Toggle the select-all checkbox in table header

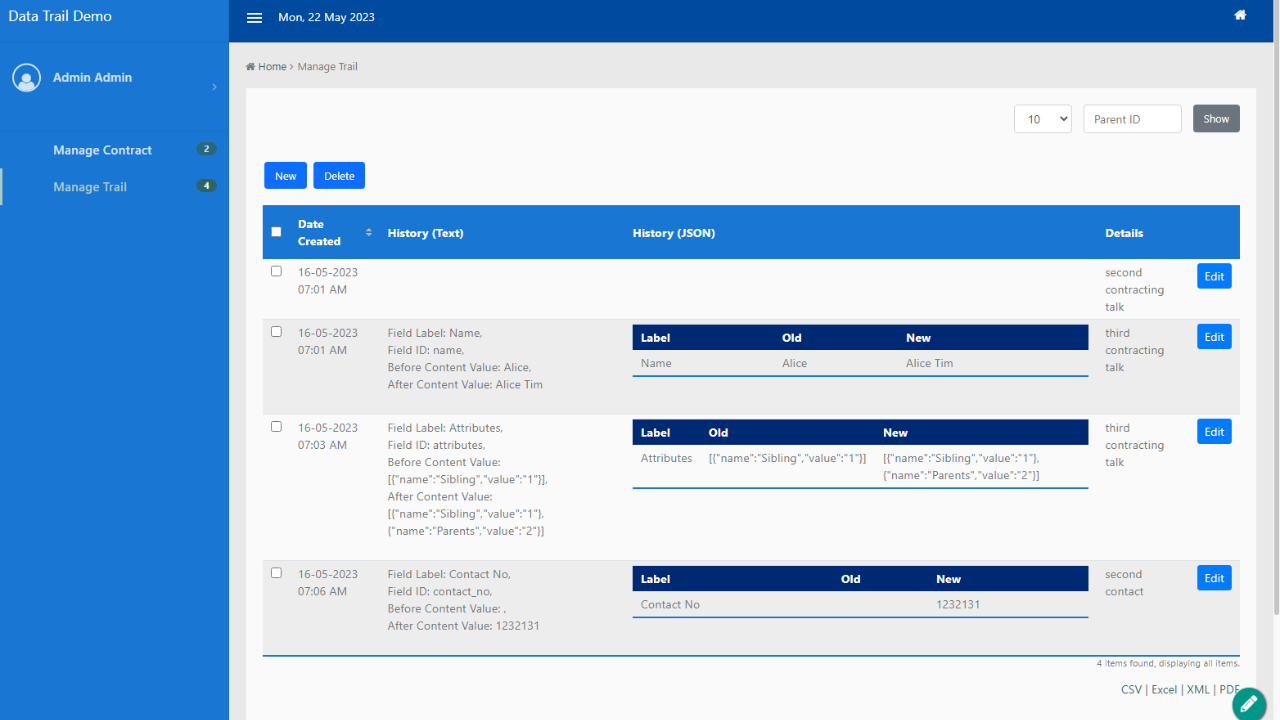coord(276,232)
